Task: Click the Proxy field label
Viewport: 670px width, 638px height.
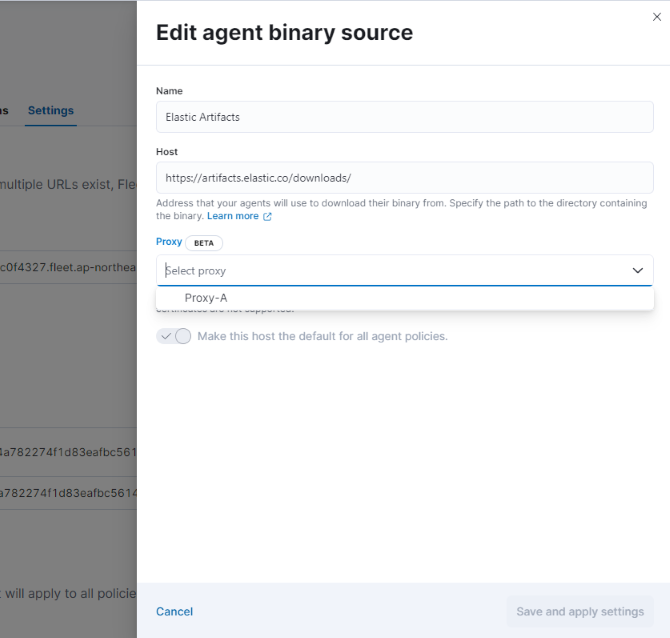Action: tap(169, 242)
